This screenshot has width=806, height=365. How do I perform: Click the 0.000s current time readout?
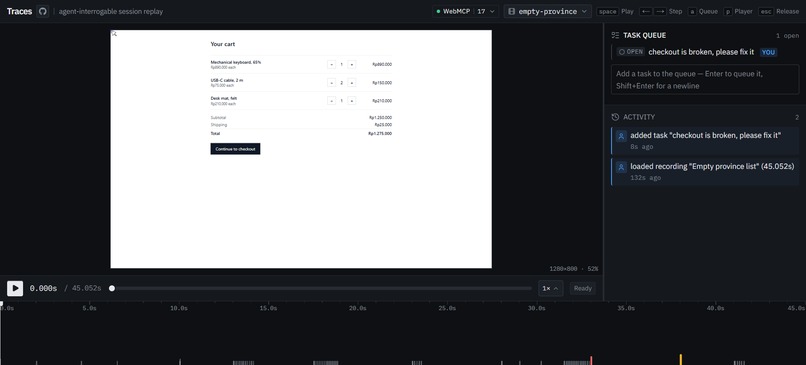point(43,288)
